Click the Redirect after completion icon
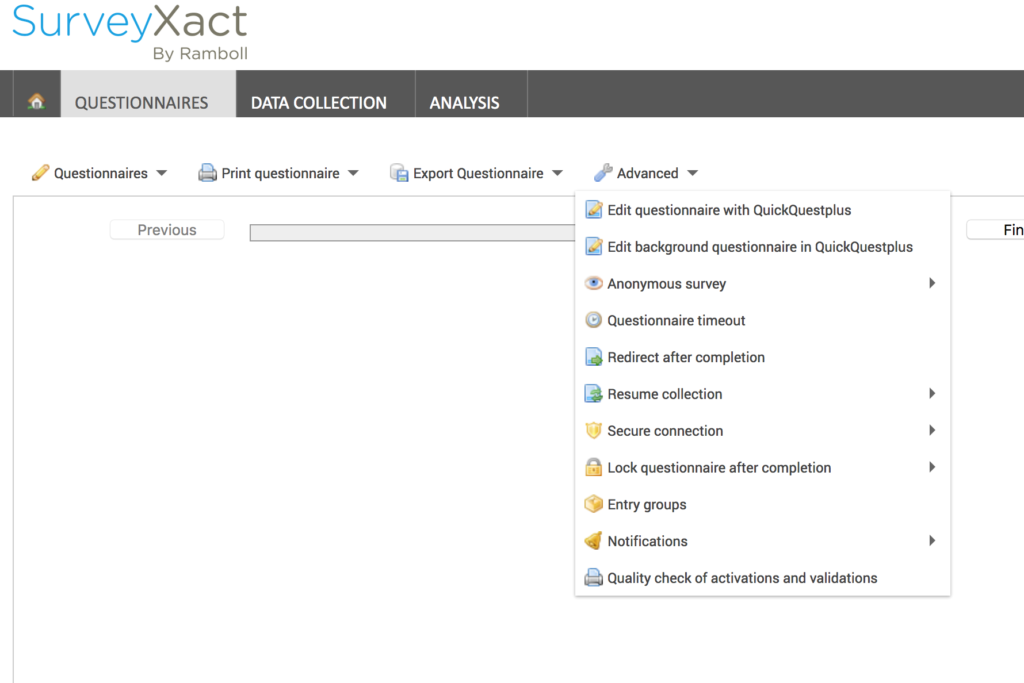Image resolution: width=1024 pixels, height=683 pixels. point(594,357)
